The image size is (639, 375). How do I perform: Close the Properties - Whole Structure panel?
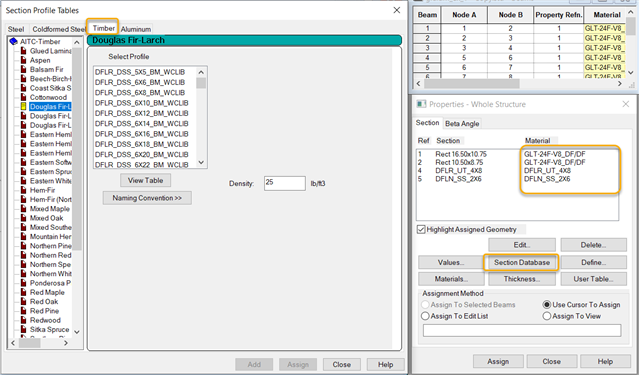pos(626,104)
